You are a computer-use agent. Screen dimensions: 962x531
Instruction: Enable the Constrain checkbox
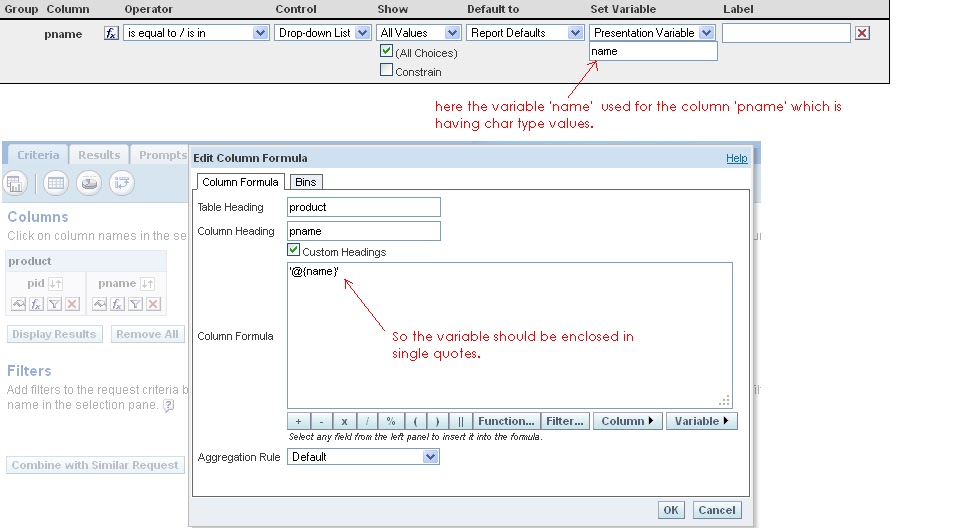point(387,71)
